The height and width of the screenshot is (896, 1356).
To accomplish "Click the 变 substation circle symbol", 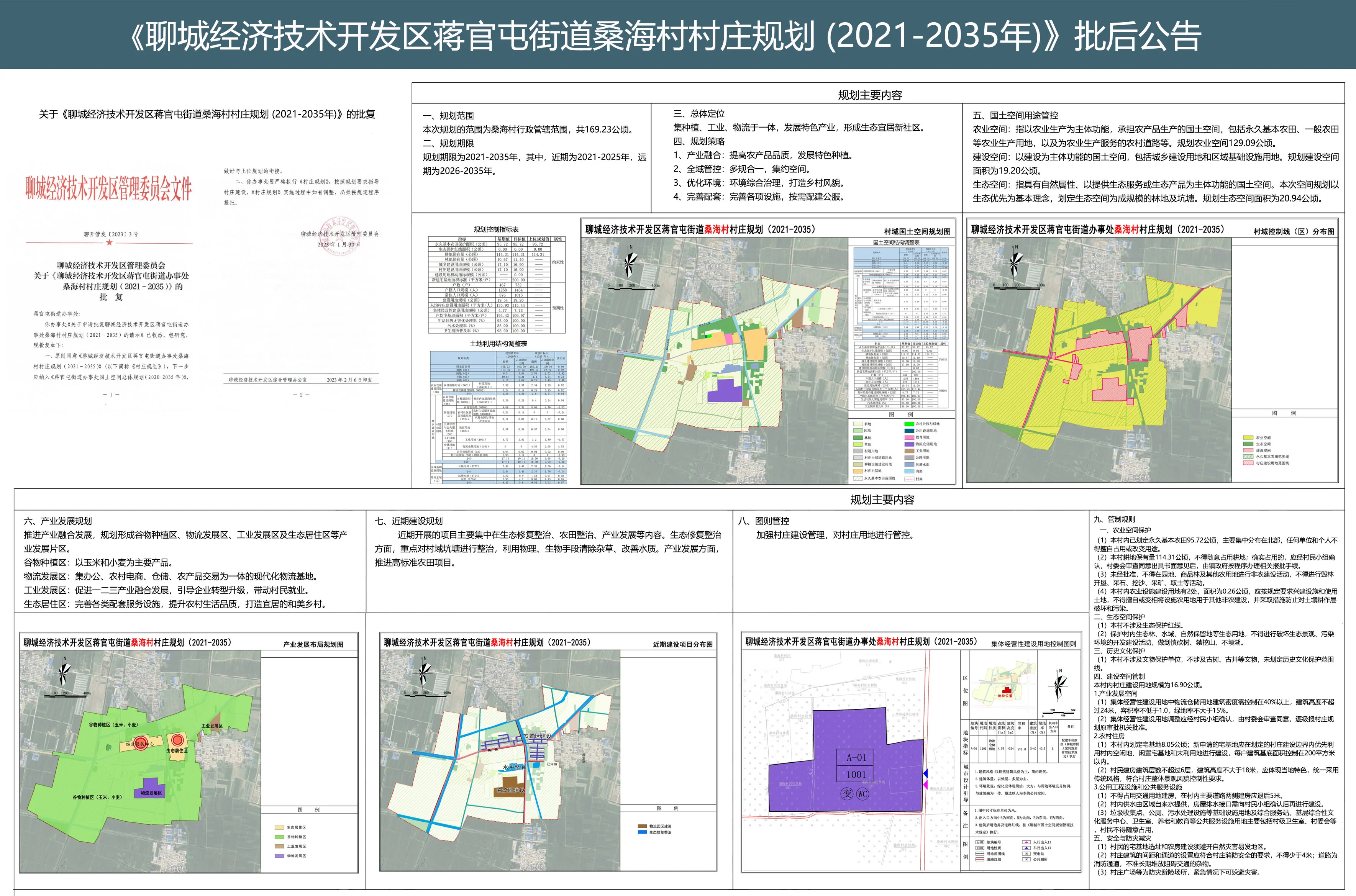I will coord(847,794).
